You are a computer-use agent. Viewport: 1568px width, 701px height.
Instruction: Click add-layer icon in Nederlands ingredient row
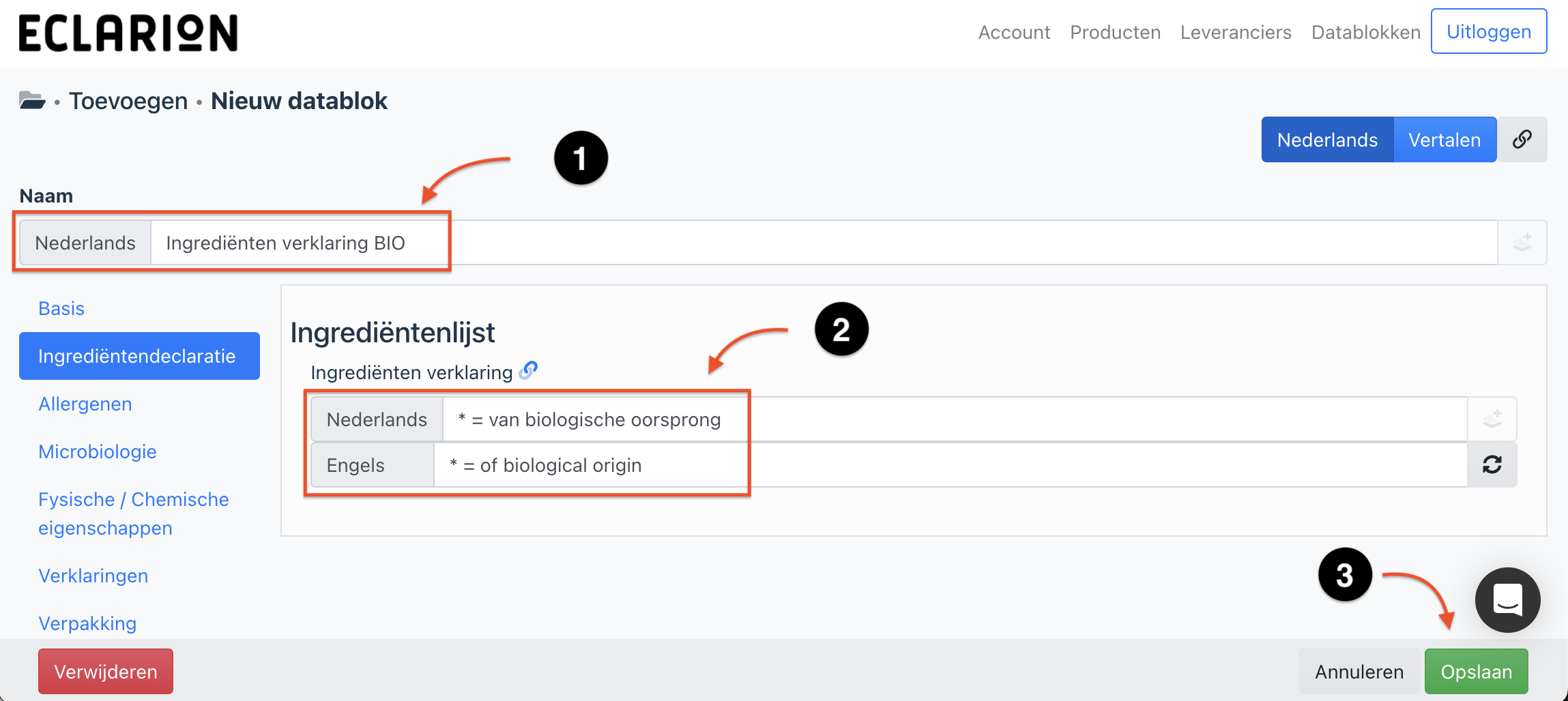point(1492,419)
